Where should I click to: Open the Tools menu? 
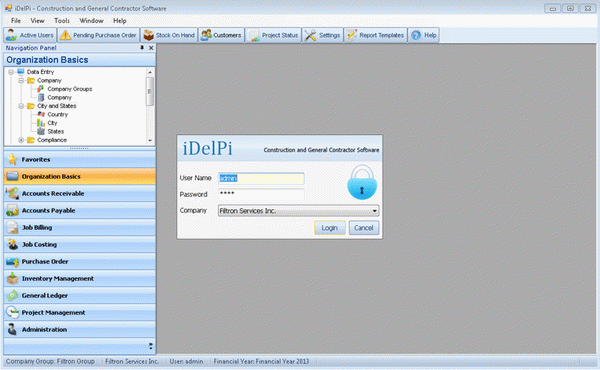click(62, 21)
